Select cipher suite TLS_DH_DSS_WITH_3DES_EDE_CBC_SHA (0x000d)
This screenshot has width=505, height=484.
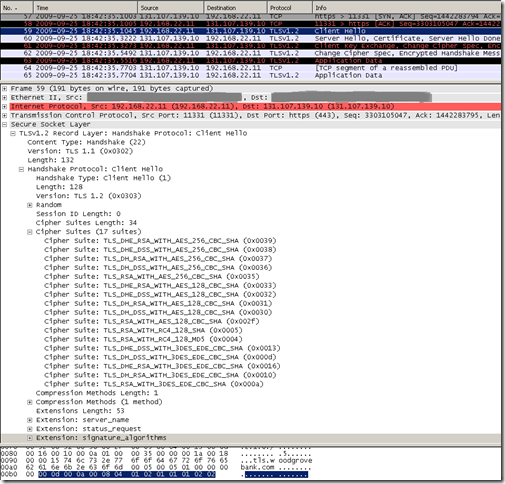(160, 358)
